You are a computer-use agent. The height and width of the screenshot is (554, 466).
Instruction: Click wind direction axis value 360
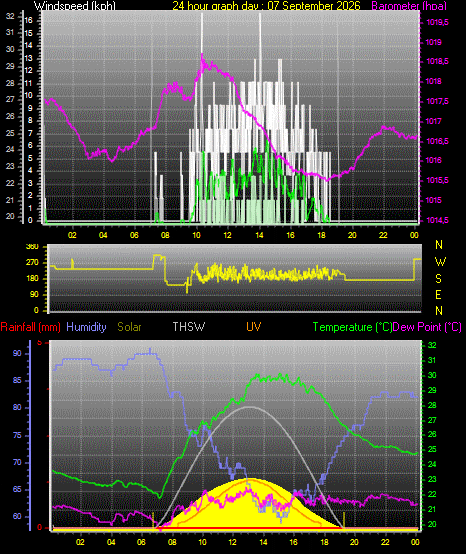tap(33, 247)
